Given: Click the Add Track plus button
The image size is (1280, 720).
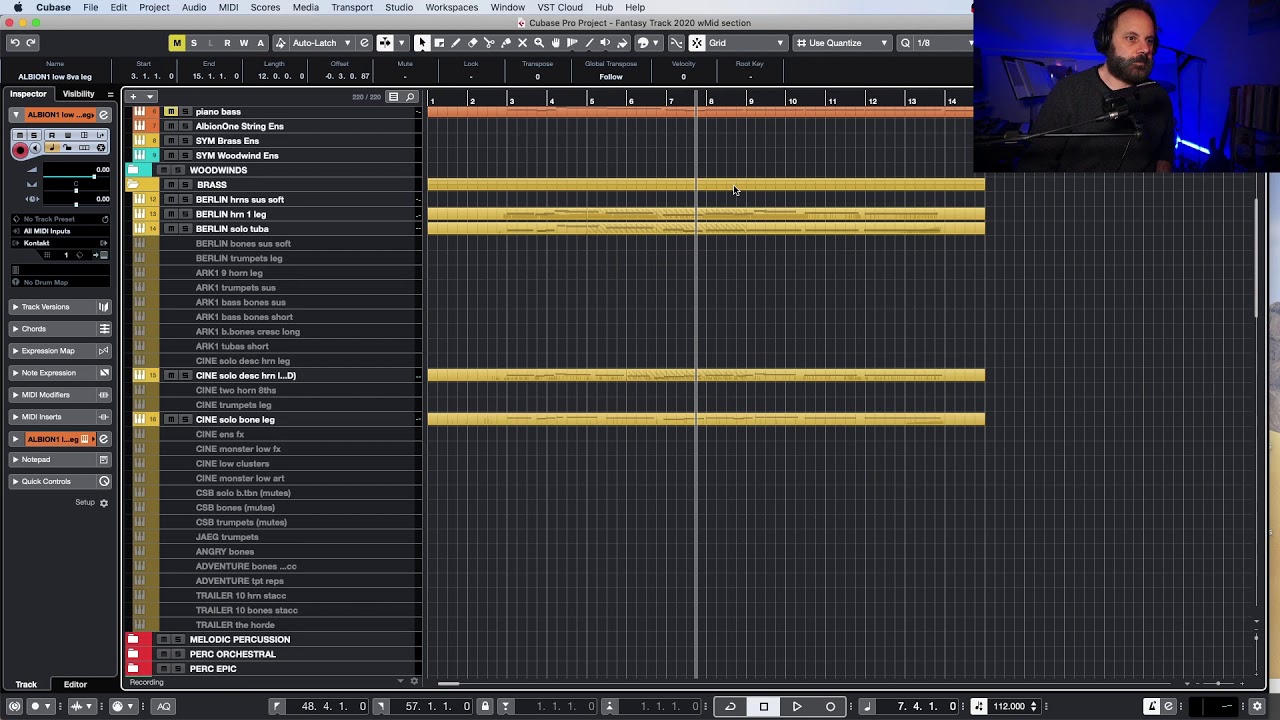Looking at the screenshot, I should pyautogui.click(x=133, y=97).
